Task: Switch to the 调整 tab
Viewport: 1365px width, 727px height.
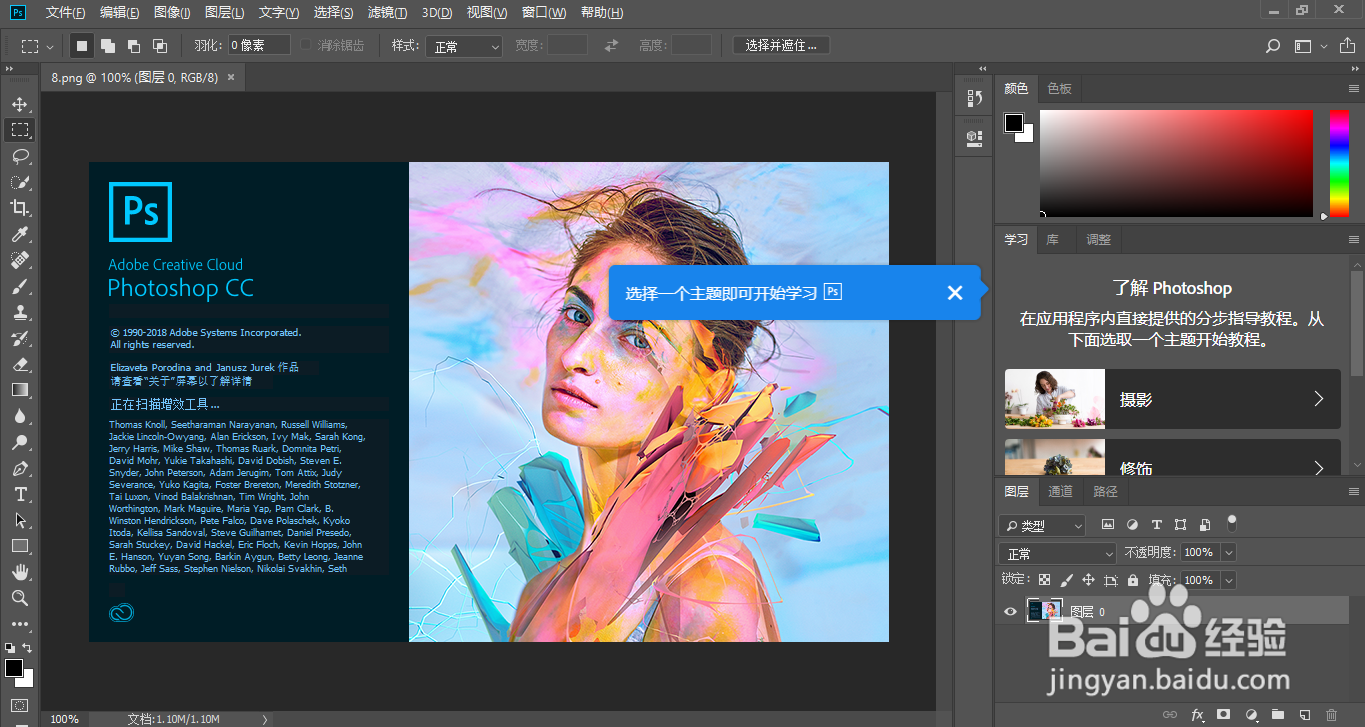Action: tap(1099, 240)
